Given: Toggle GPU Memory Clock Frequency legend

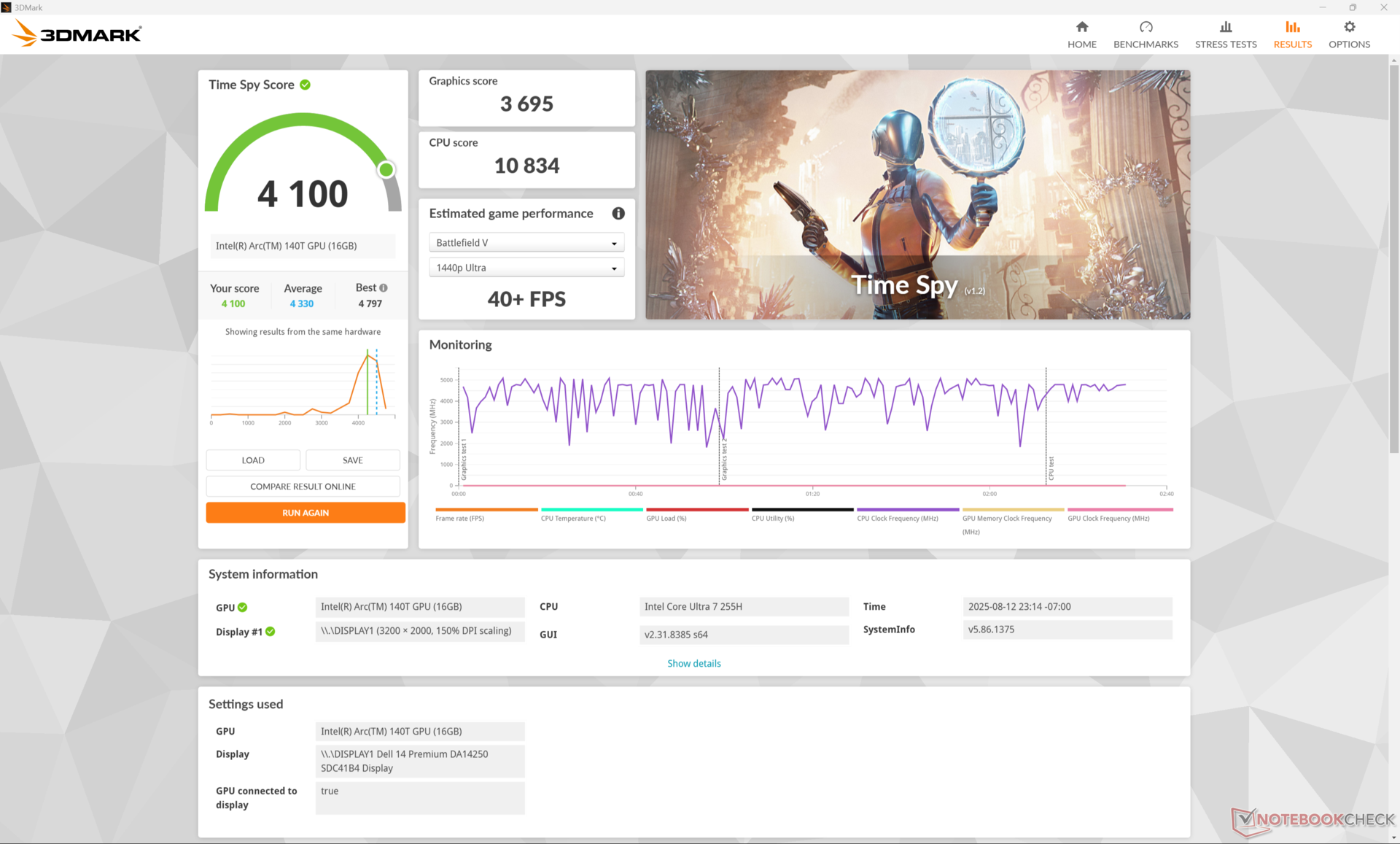Looking at the screenshot, I should [x=1013, y=522].
